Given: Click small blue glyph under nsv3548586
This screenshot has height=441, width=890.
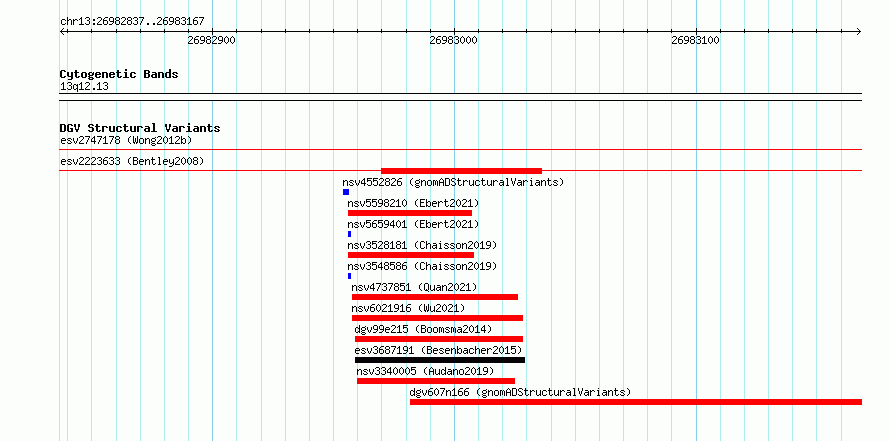Looking at the screenshot, I should [350, 276].
